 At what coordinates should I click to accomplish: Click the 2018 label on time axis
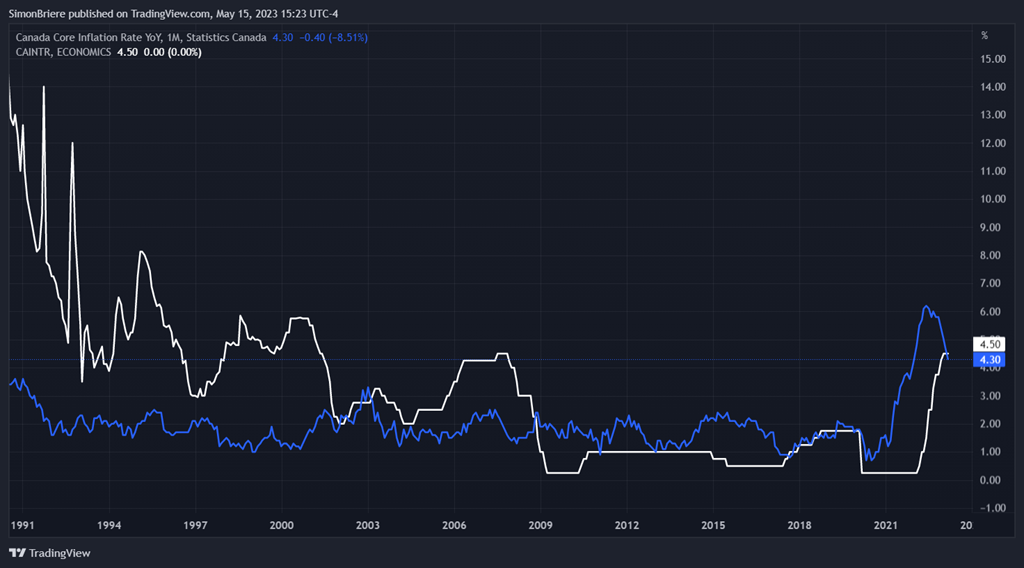pos(799,525)
